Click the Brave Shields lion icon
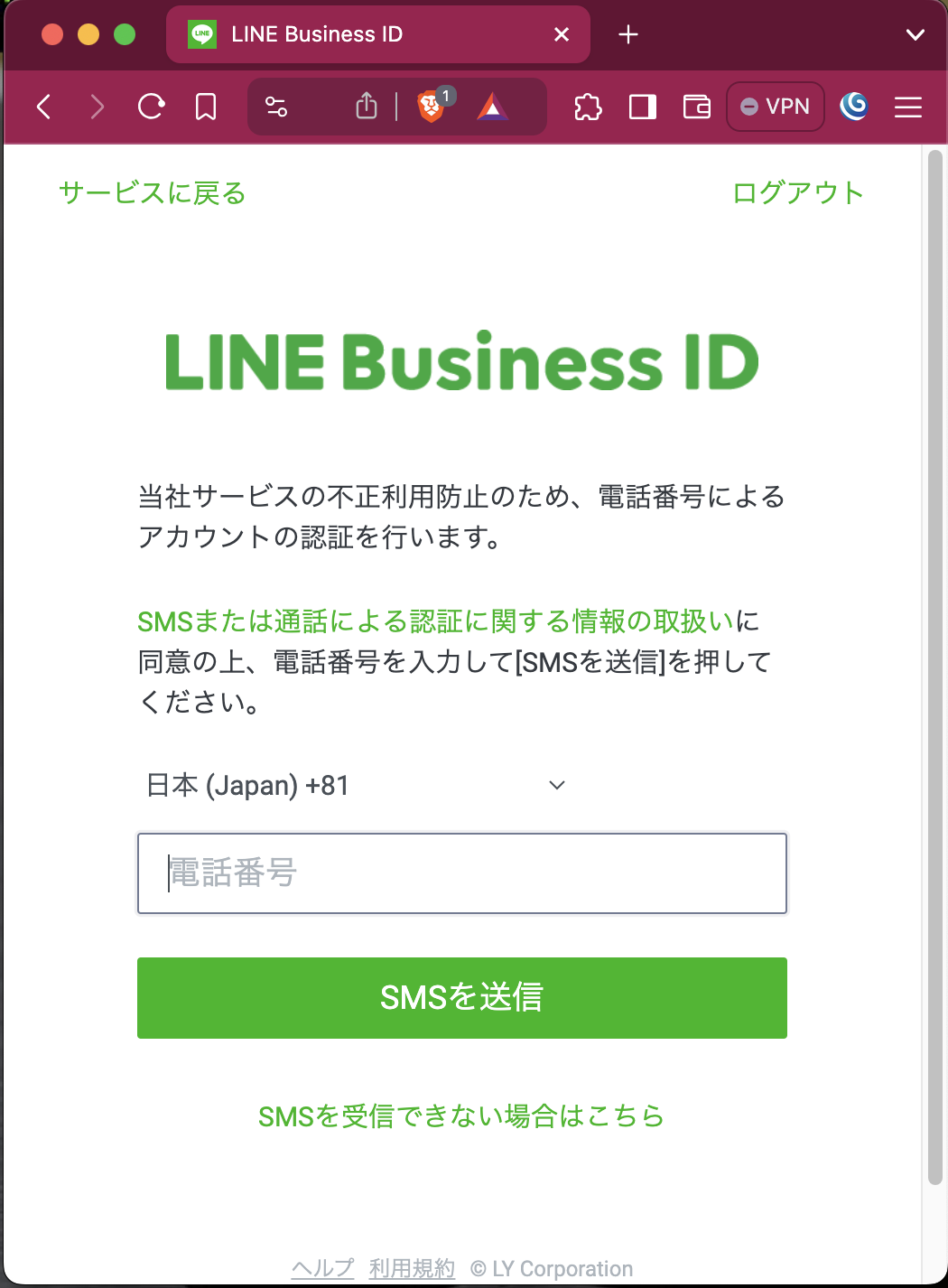Image resolution: width=948 pixels, height=1288 pixels. click(432, 107)
